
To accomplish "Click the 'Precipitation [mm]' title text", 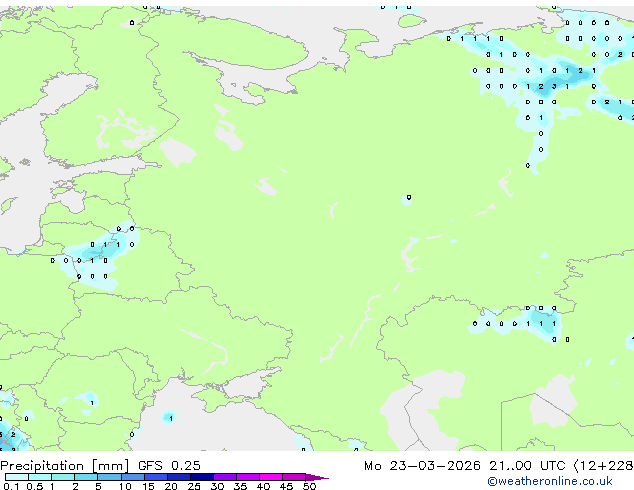I will click(x=65, y=466).
